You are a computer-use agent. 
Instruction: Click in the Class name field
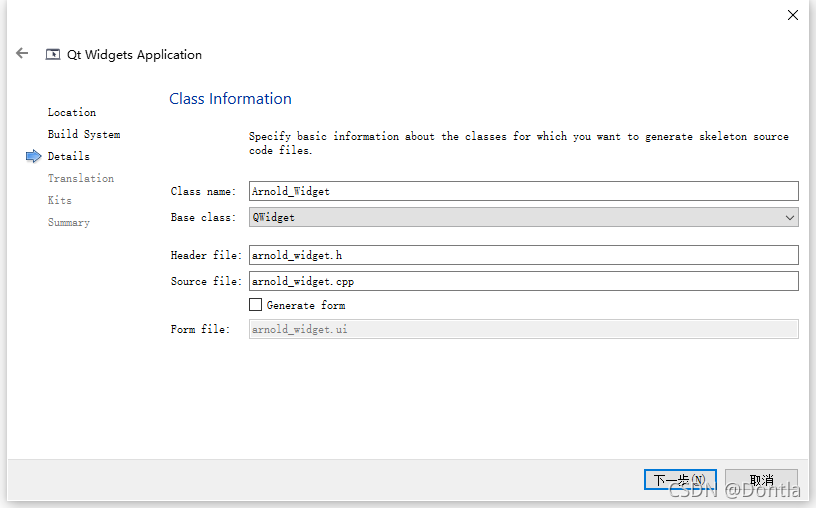524,191
